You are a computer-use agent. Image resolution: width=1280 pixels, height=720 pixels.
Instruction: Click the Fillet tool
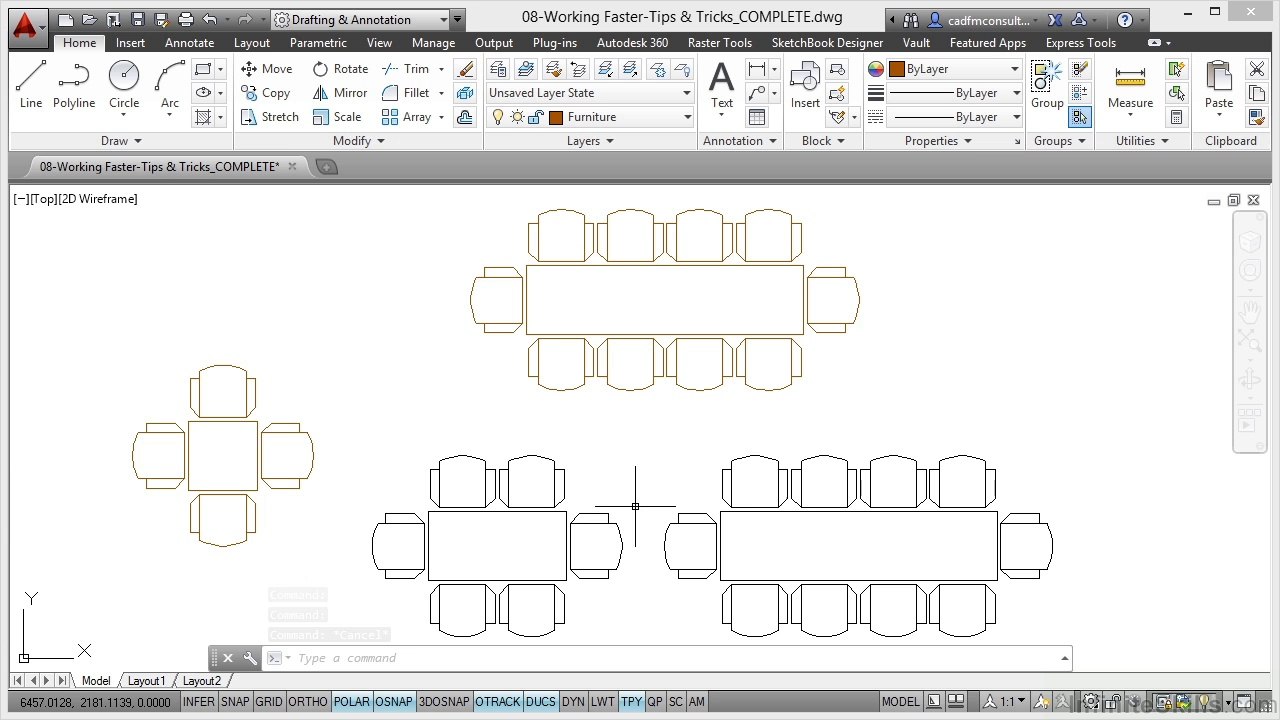tap(406, 93)
